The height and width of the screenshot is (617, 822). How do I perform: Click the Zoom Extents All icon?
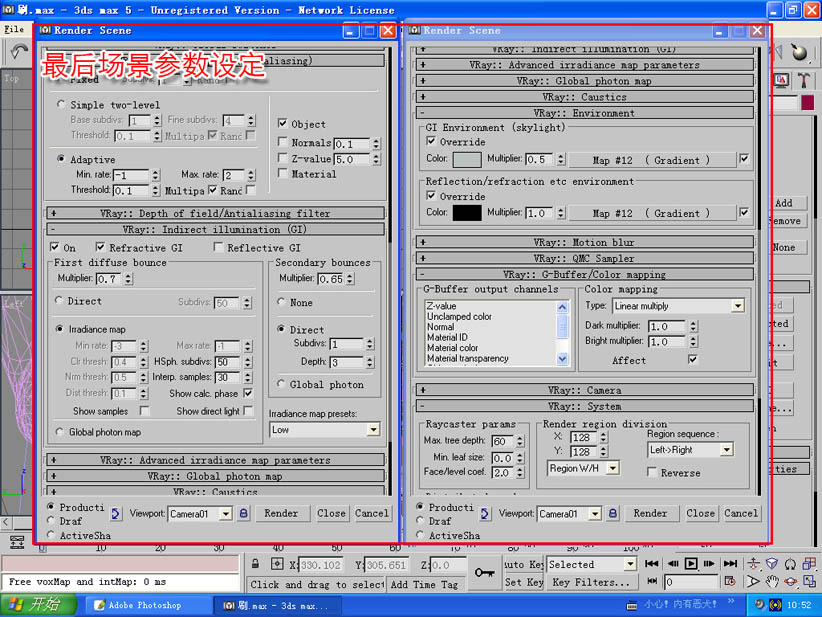pos(809,564)
